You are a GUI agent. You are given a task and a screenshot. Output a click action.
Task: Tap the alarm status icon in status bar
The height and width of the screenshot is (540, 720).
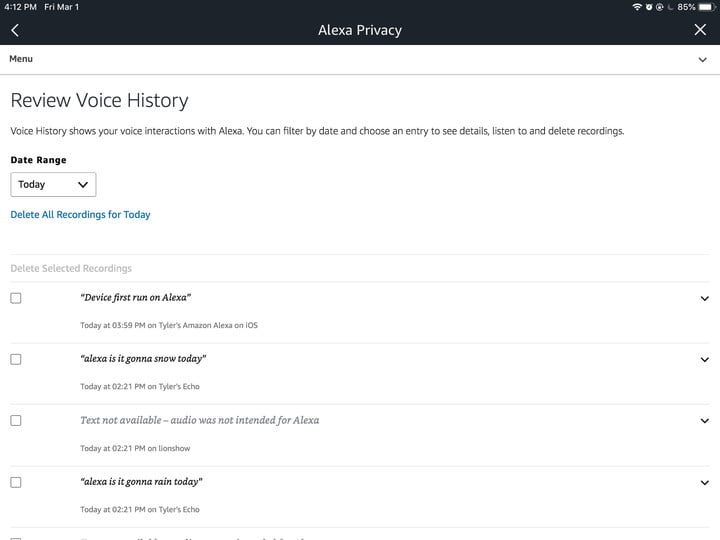point(648,7)
